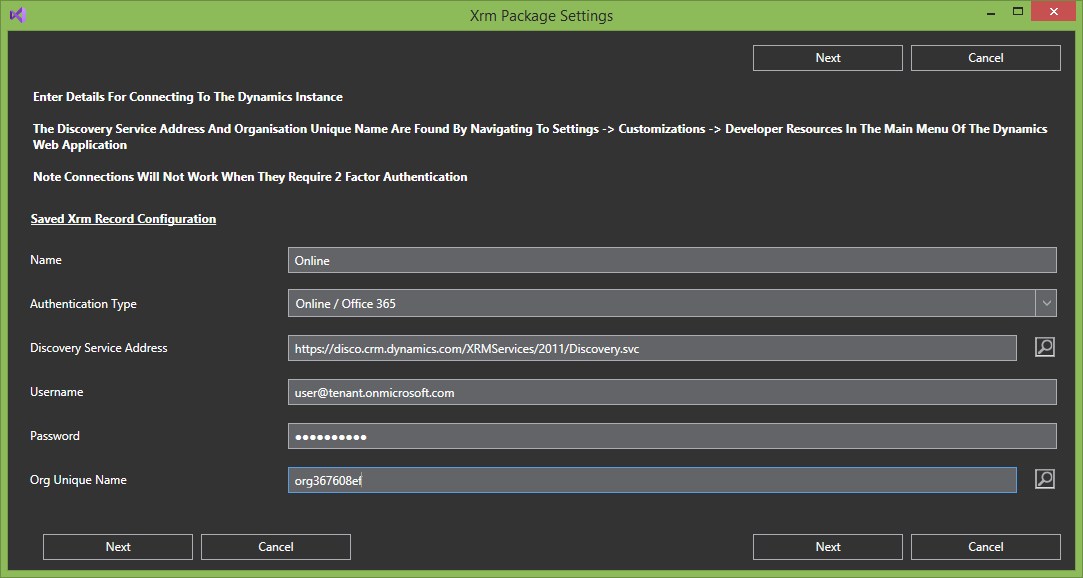Select the 'Online / Office 365' combo box
This screenshot has width=1083, height=578.
(660, 303)
